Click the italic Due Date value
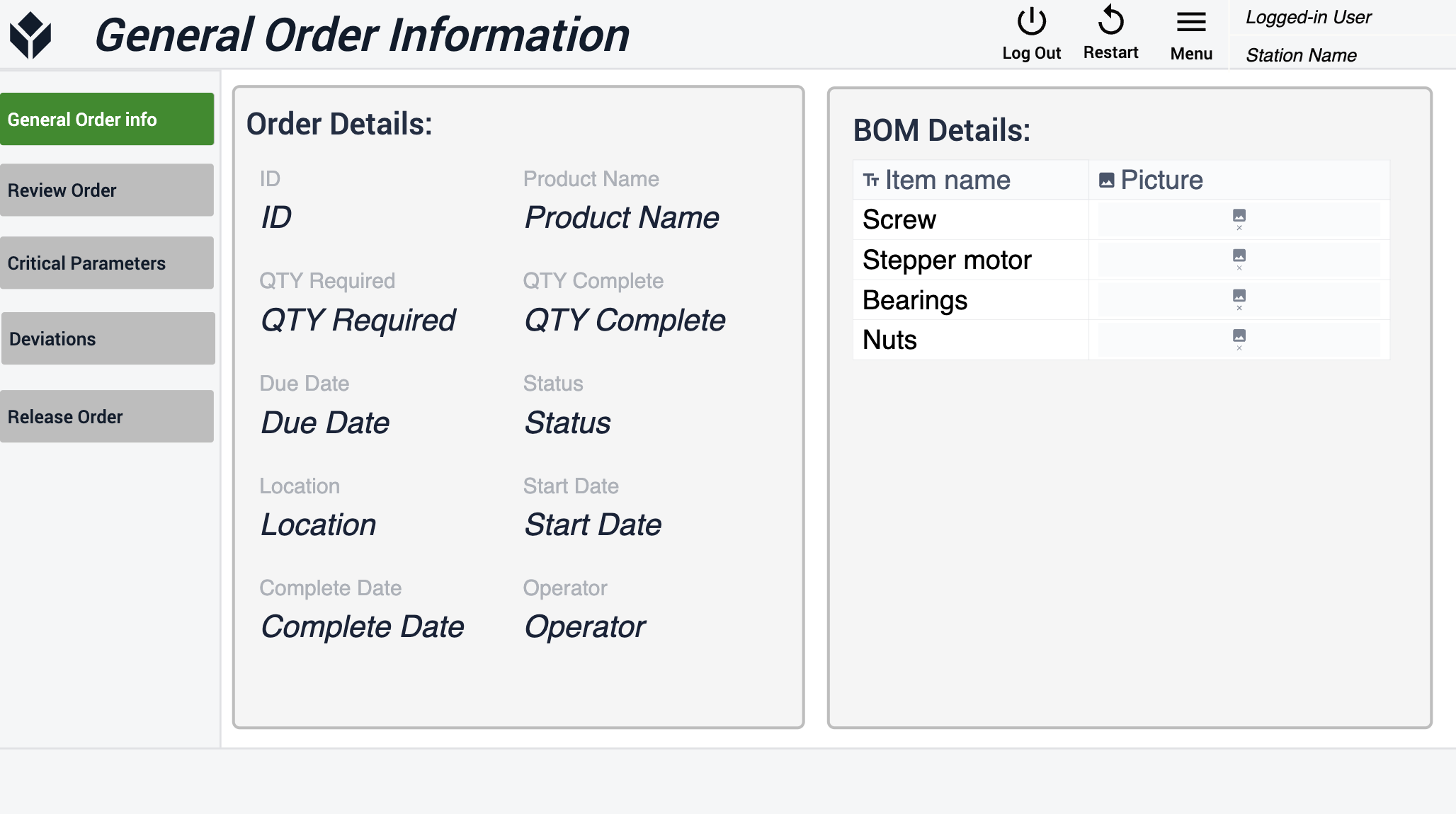The width and height of the screenshot is (1456, 814). [x=325, y=423]
